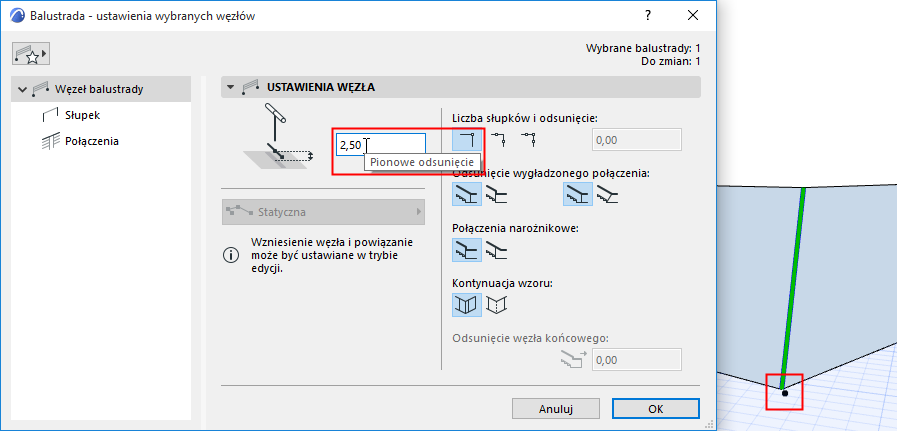
Task: Select Słupek in the settings tree
Action: (x=82, y=115)
